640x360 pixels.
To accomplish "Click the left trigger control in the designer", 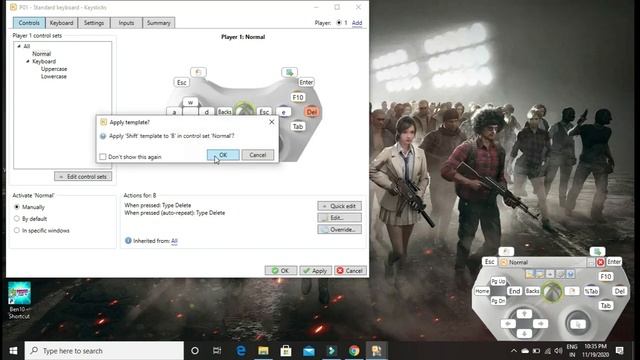I will [198, 72].
